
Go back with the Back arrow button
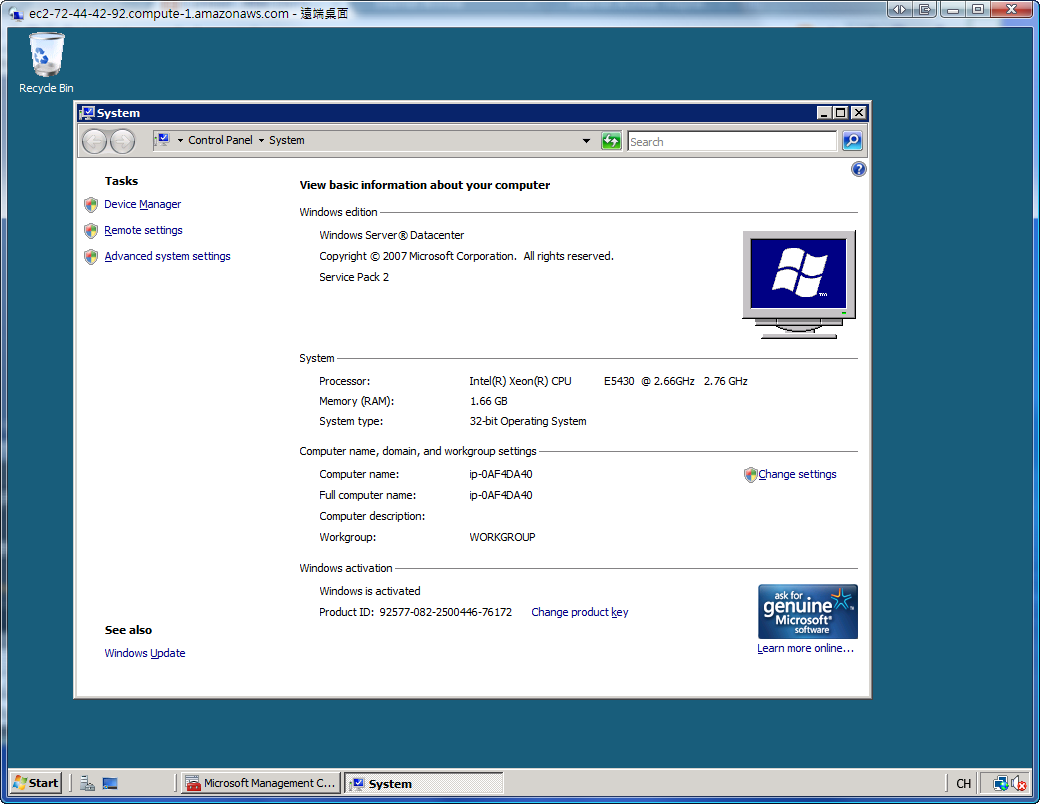point(94,141)
